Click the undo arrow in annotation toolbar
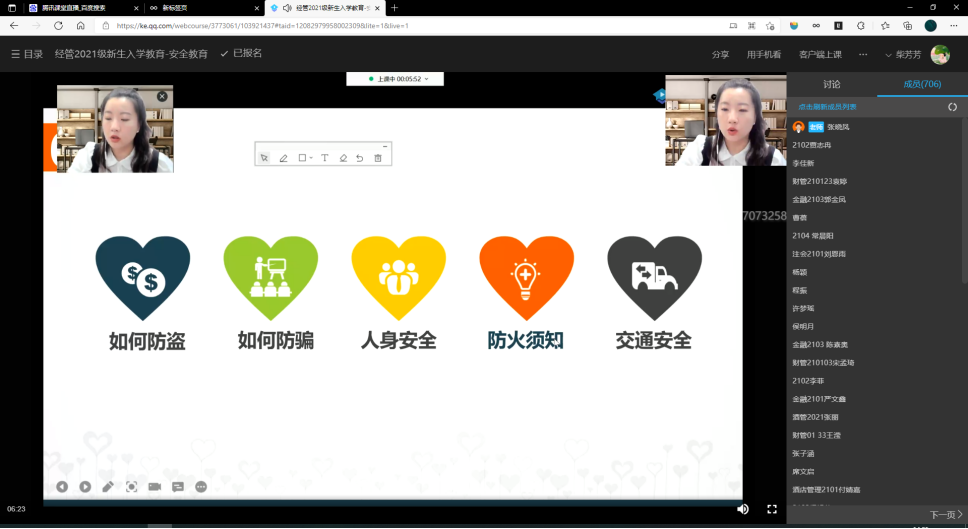968x529 pixels. tap(360, 158)
